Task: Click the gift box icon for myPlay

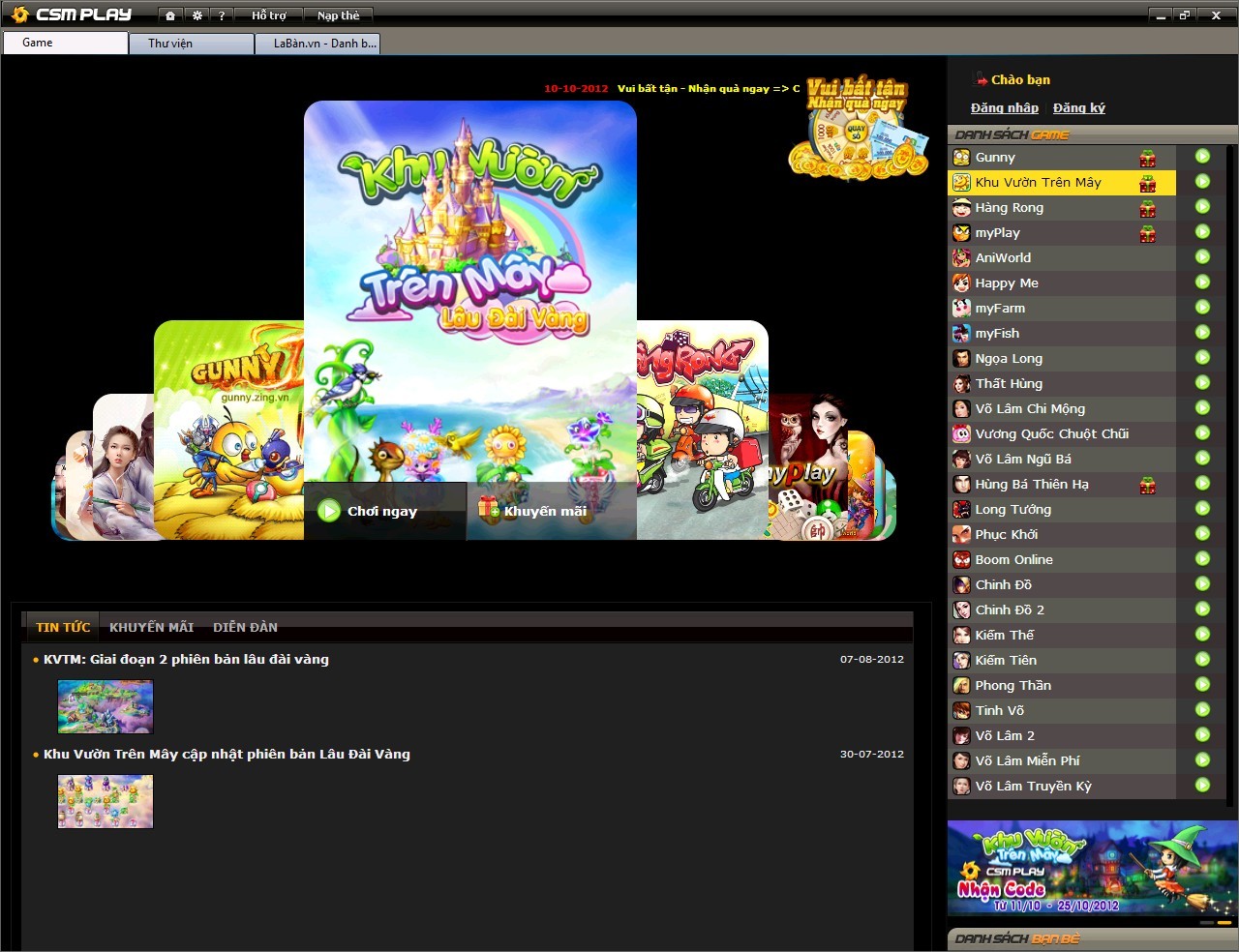Action: coord(1148,233)
